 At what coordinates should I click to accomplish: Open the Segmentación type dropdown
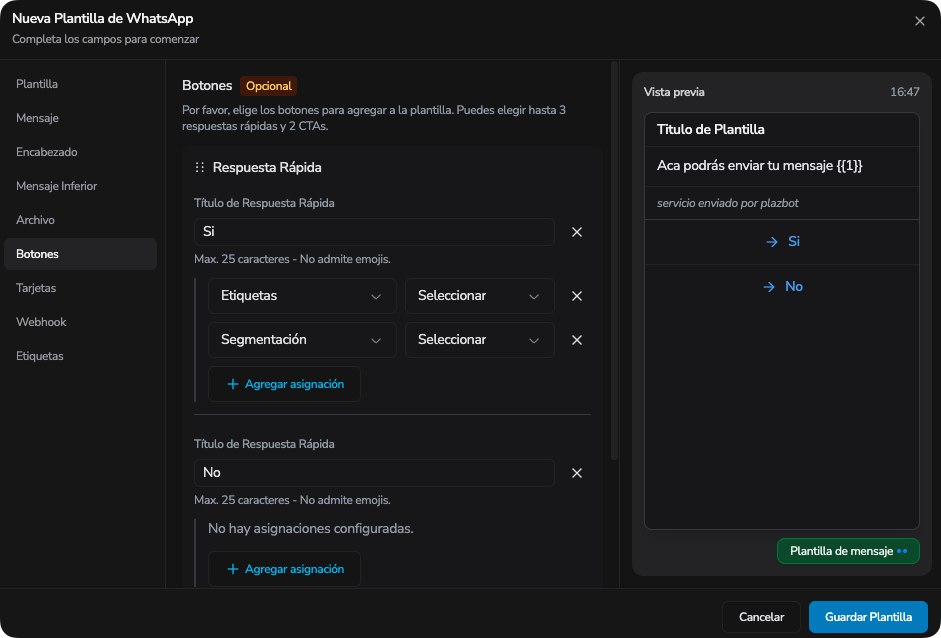[302, 340]
